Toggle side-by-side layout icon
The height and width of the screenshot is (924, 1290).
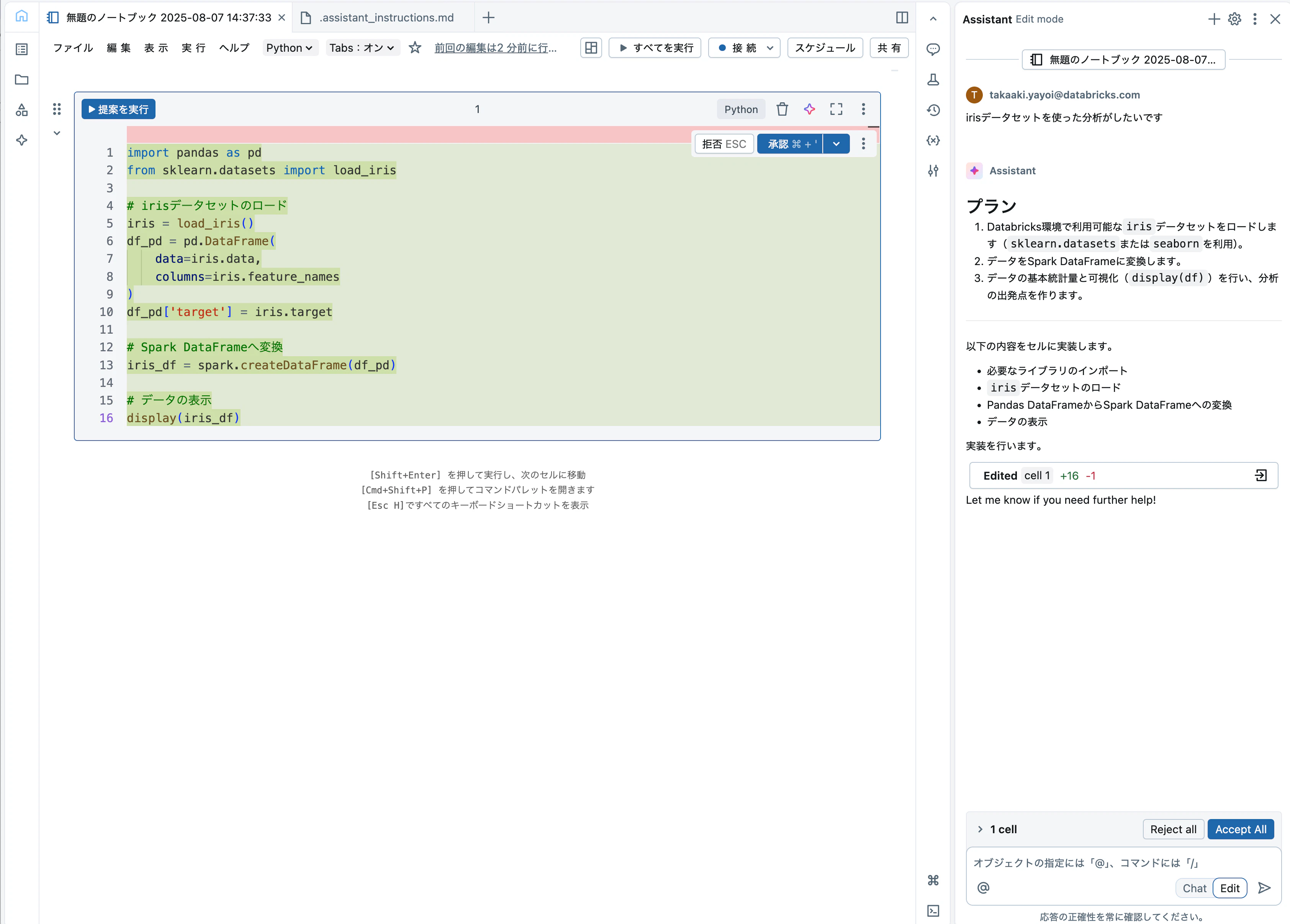click(902, 18)
